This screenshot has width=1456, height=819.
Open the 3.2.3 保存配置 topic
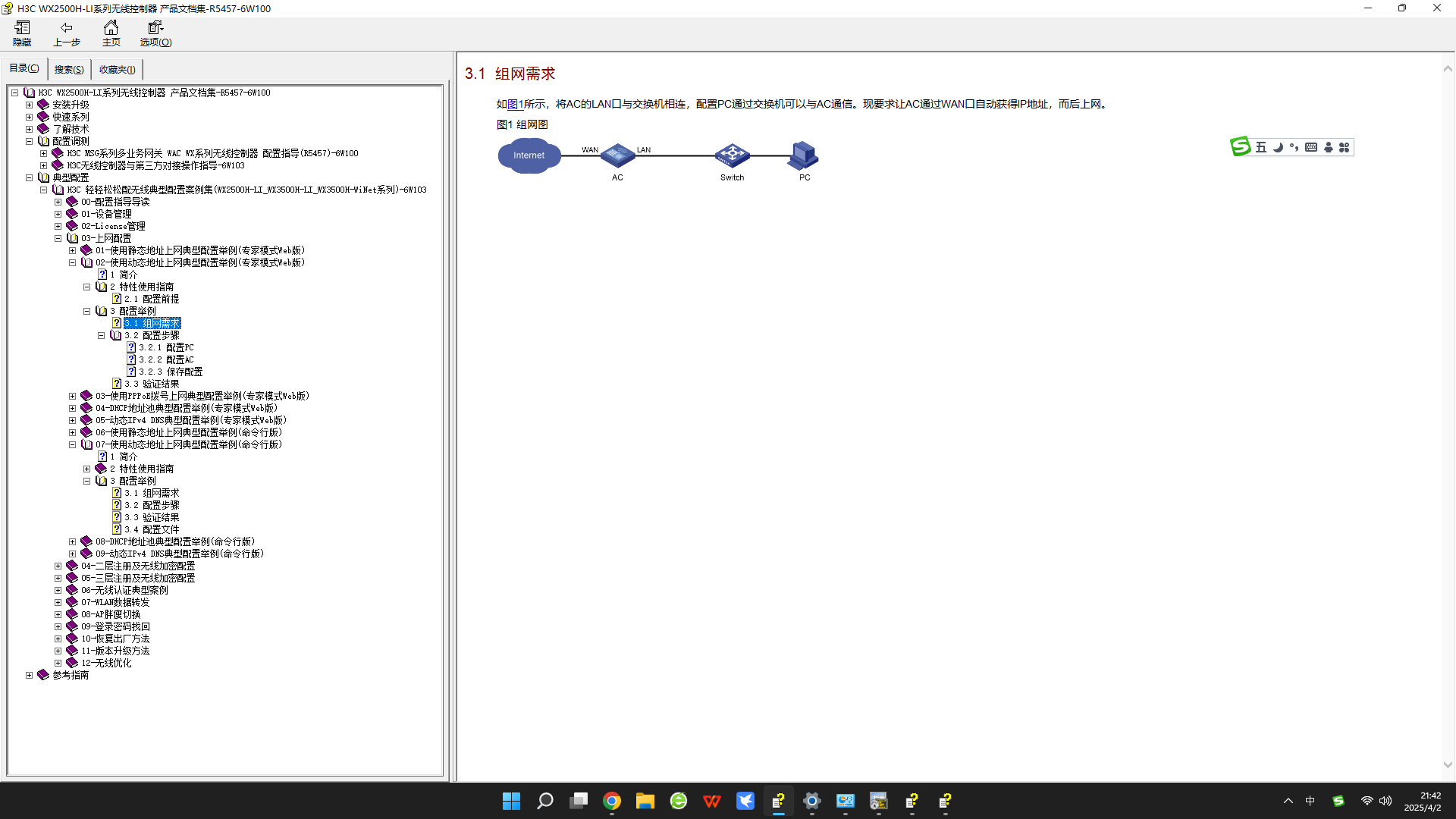point(171,372)
